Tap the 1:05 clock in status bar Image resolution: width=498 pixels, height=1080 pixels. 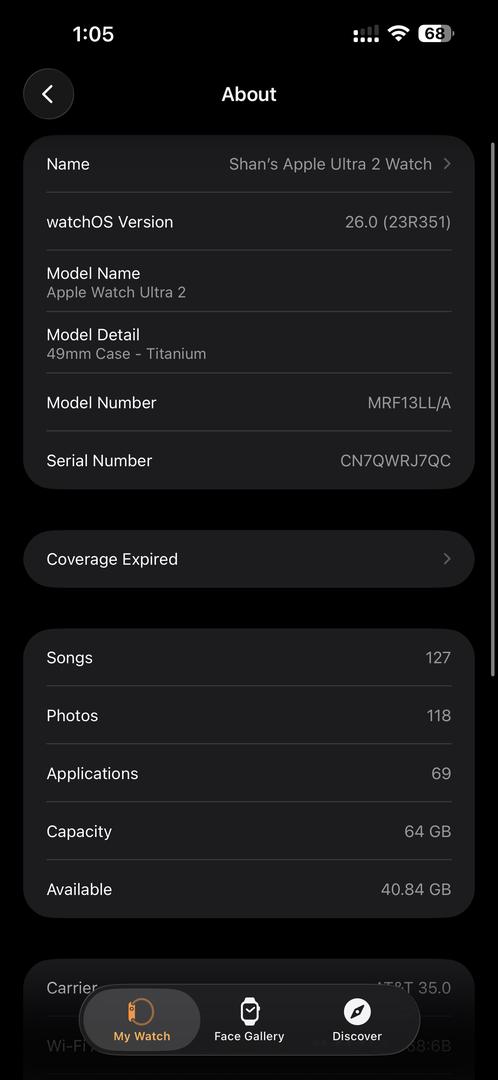93,34
